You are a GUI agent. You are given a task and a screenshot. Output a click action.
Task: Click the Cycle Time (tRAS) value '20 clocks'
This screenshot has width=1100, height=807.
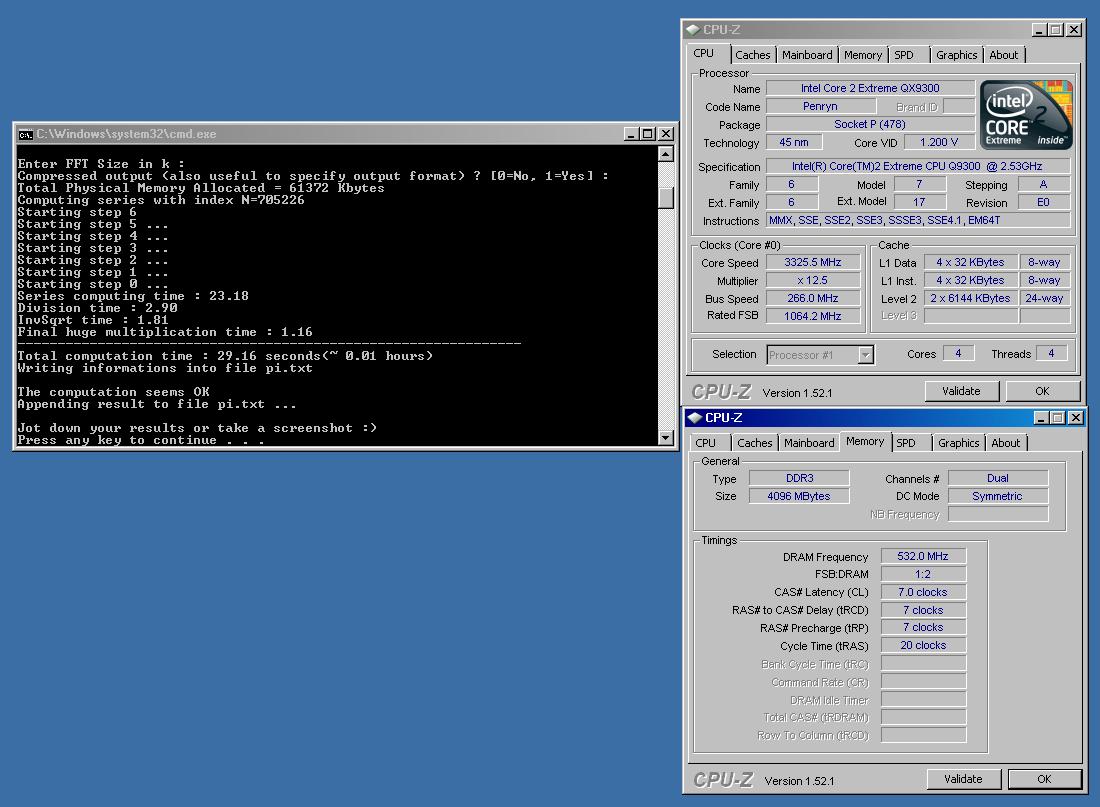[x=923, y=645]
